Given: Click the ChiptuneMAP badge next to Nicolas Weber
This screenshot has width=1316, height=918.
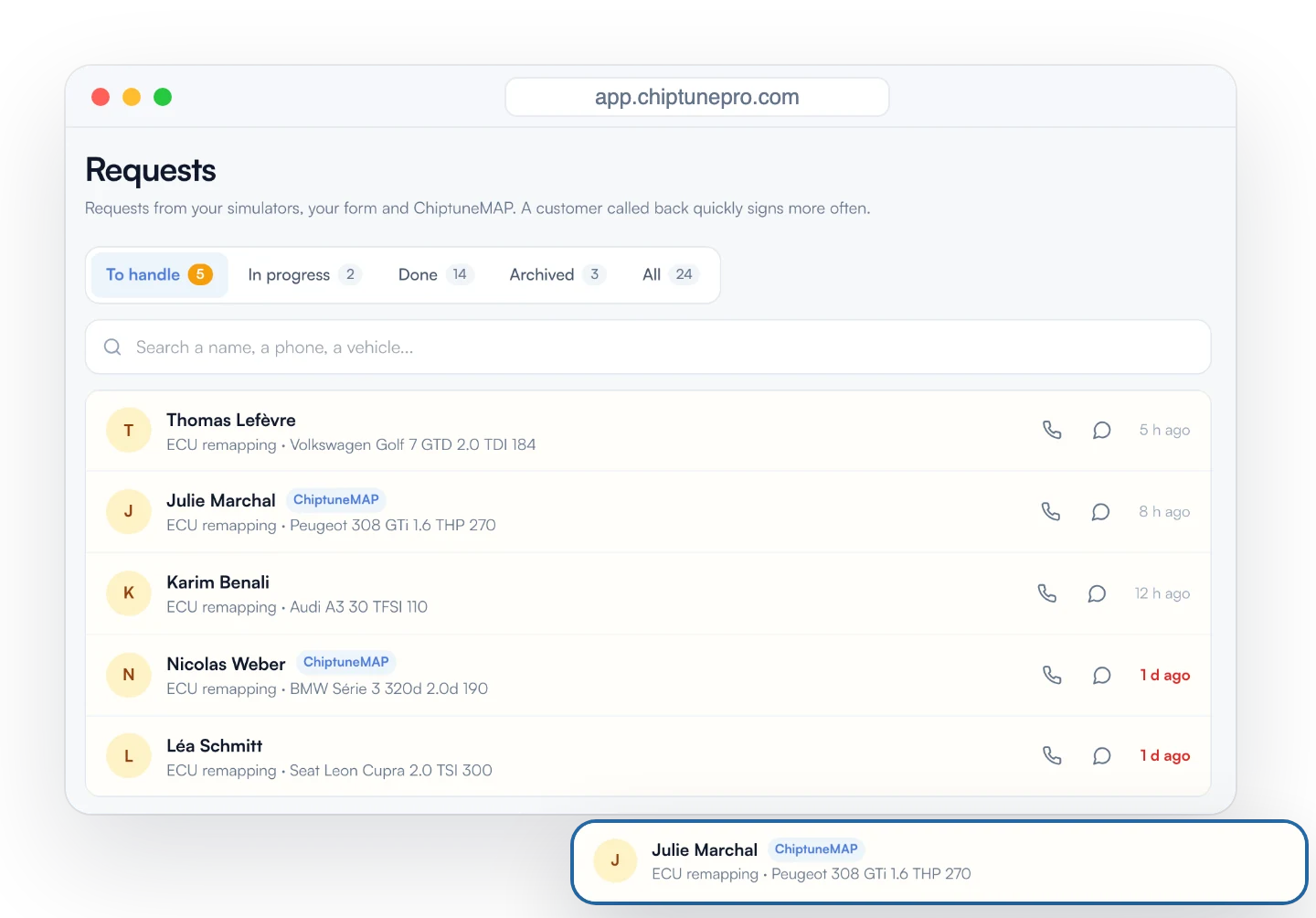Looking at the screenshot, I should (346, 662).
